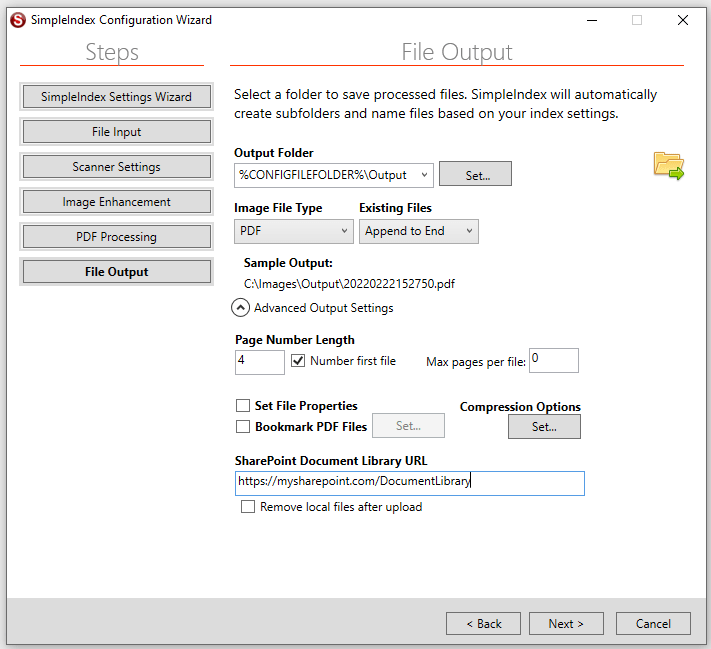Check Remove local files after upload
The image size is (711, 649).
(x=248, y=507)
